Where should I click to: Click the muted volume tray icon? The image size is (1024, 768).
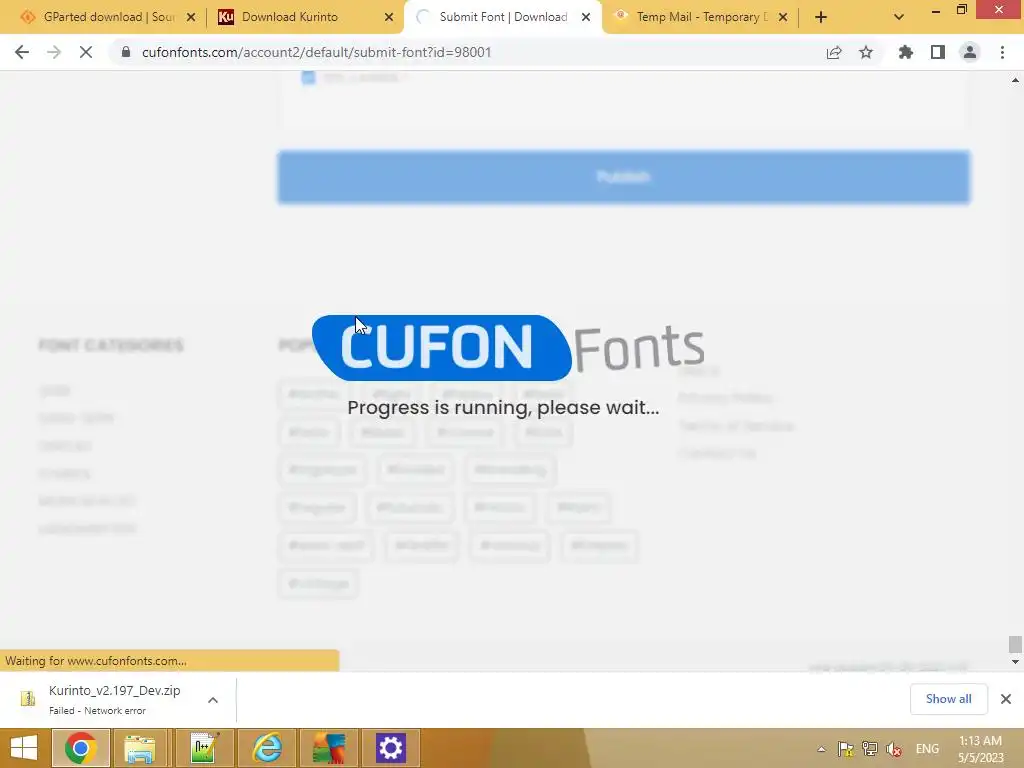click(894, 749)
